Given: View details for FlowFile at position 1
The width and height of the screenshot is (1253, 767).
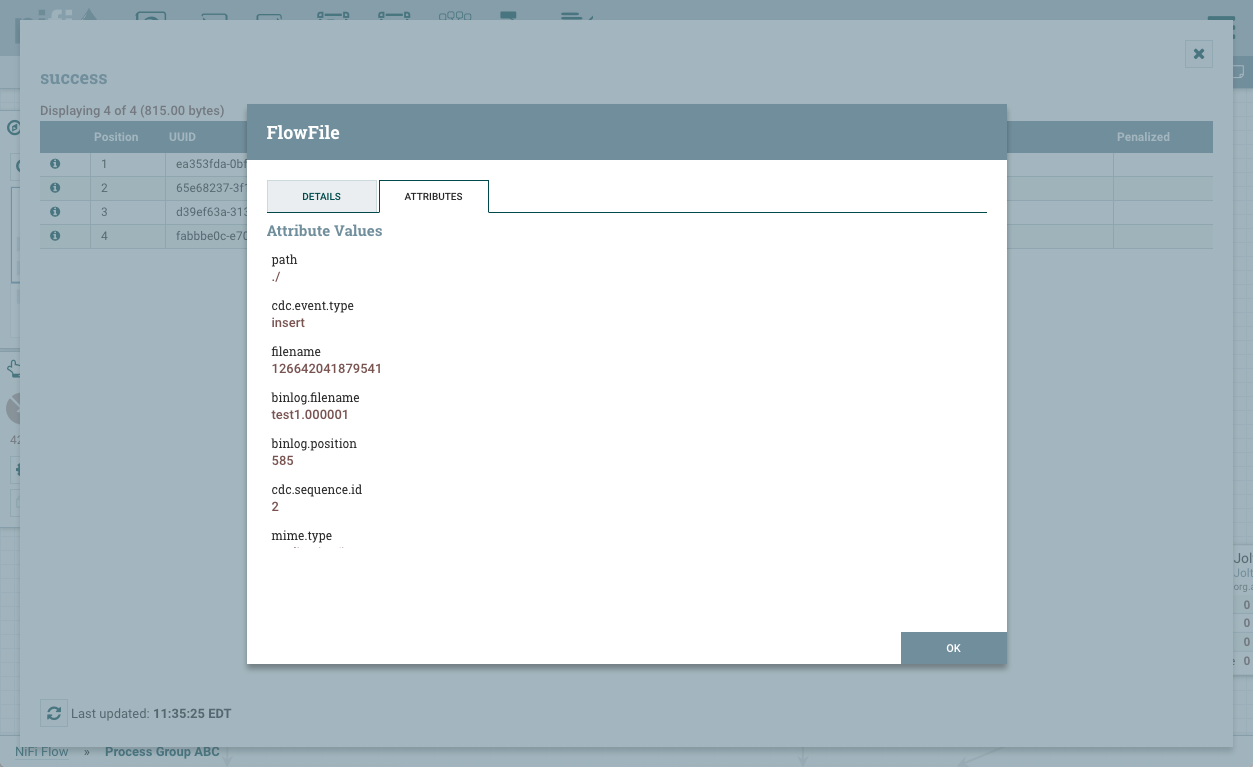Looking at the screenshot, I should click(55, 164).
